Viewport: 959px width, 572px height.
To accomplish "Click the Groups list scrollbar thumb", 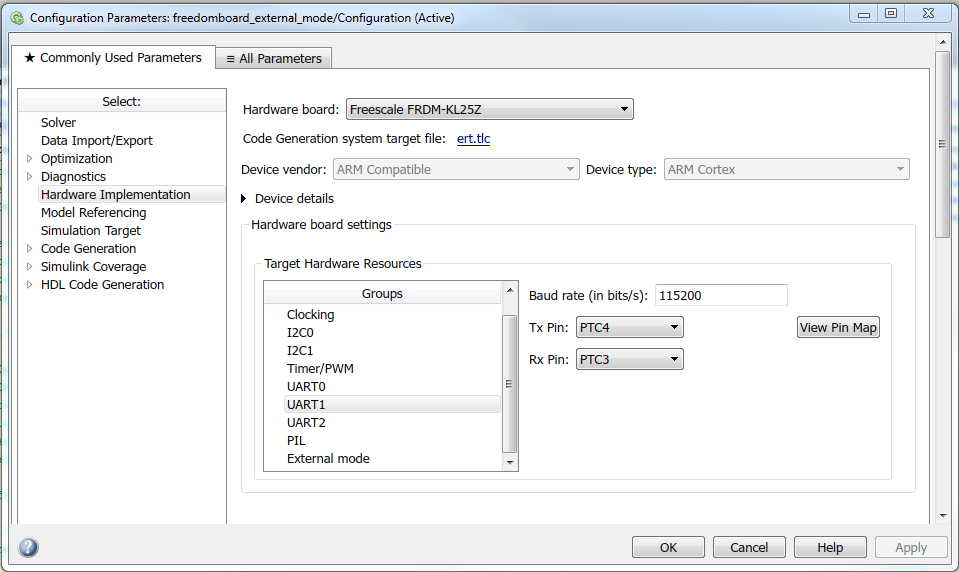I will tap(509, 384).
